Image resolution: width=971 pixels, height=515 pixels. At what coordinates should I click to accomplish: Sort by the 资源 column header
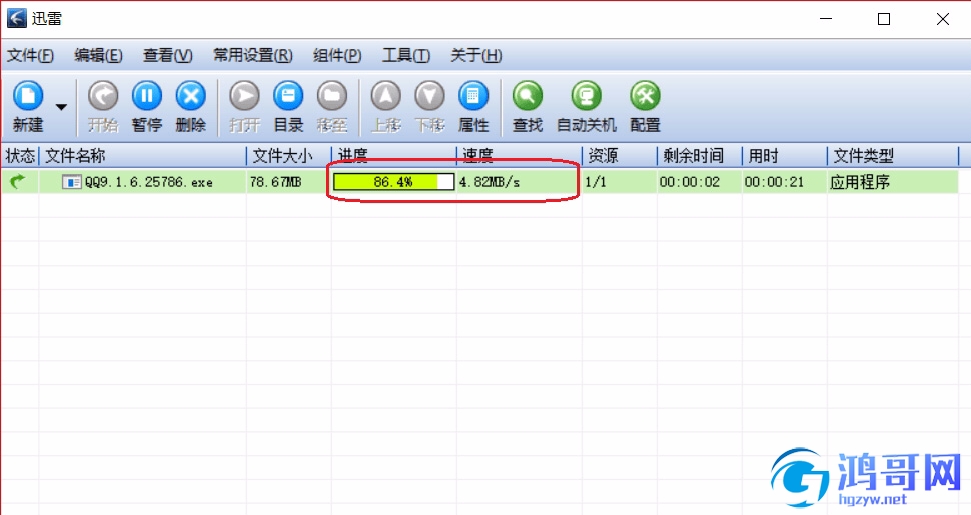click(620, 155)
